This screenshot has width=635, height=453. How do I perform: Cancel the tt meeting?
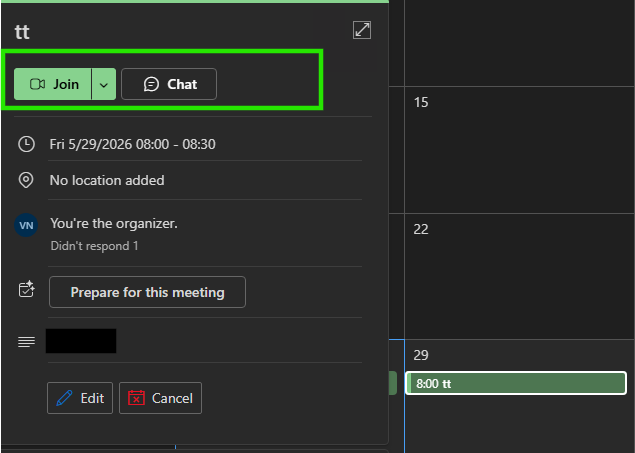[x=160, y=398]
